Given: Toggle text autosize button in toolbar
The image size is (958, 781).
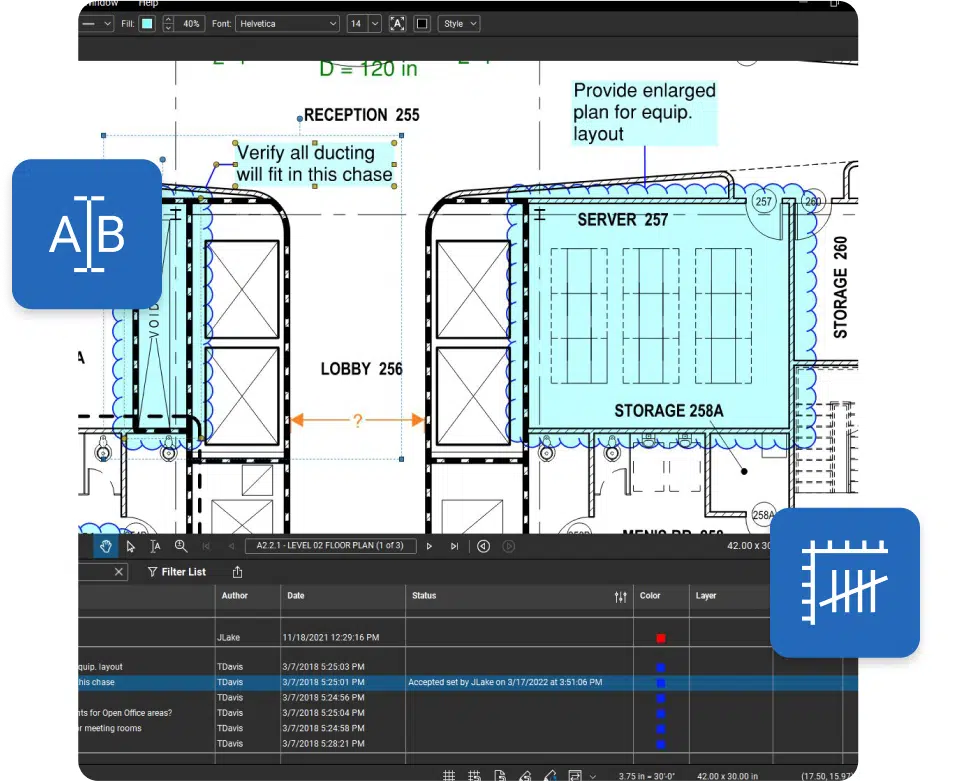Looking at the screenshot, I should tap(397, 23).
